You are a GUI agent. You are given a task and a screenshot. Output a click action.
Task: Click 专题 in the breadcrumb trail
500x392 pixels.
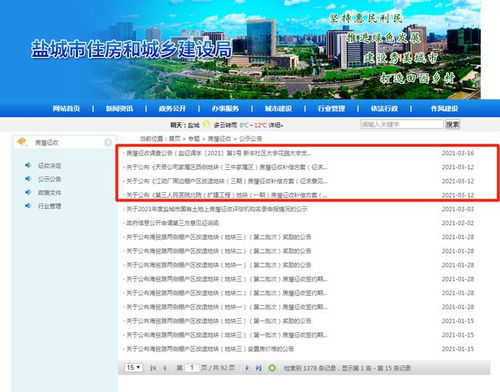click(x=194, y=139)
